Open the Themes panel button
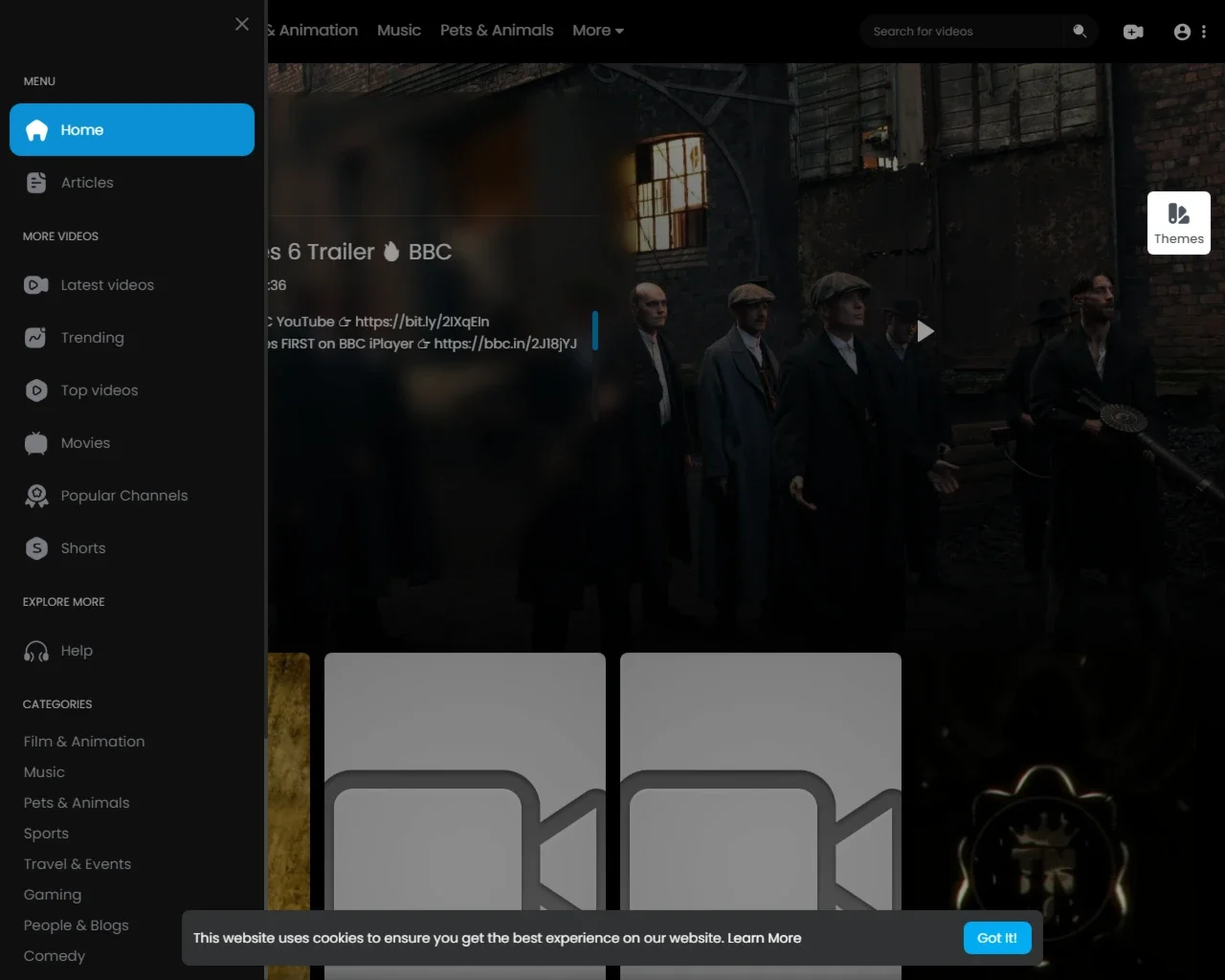The width and height of the screenshot is (1225, 980). pyautogui.click(x=1179, y=223)
